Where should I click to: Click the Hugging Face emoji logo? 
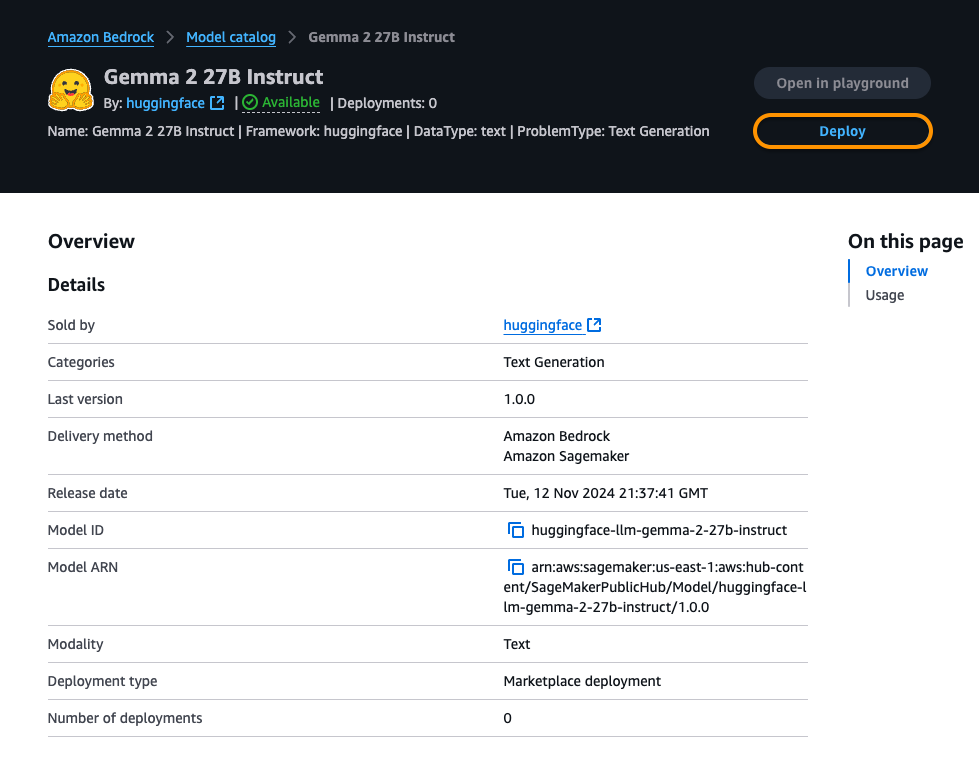click(71, 90)
